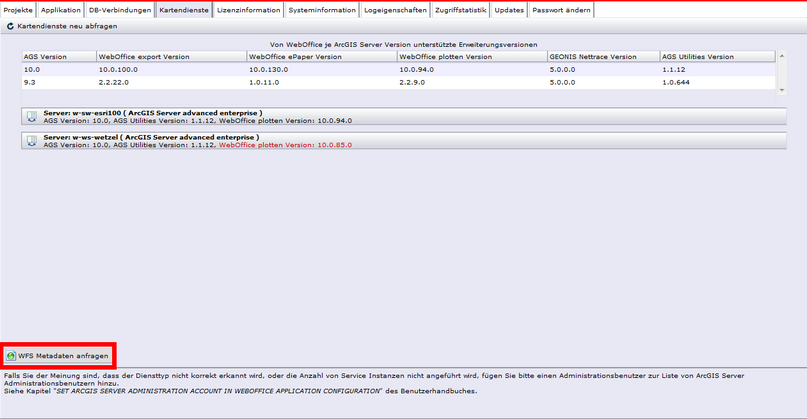Screen dimensions: 807x419
Task: Open the Projekte tab
Action: tap(18, 10)
